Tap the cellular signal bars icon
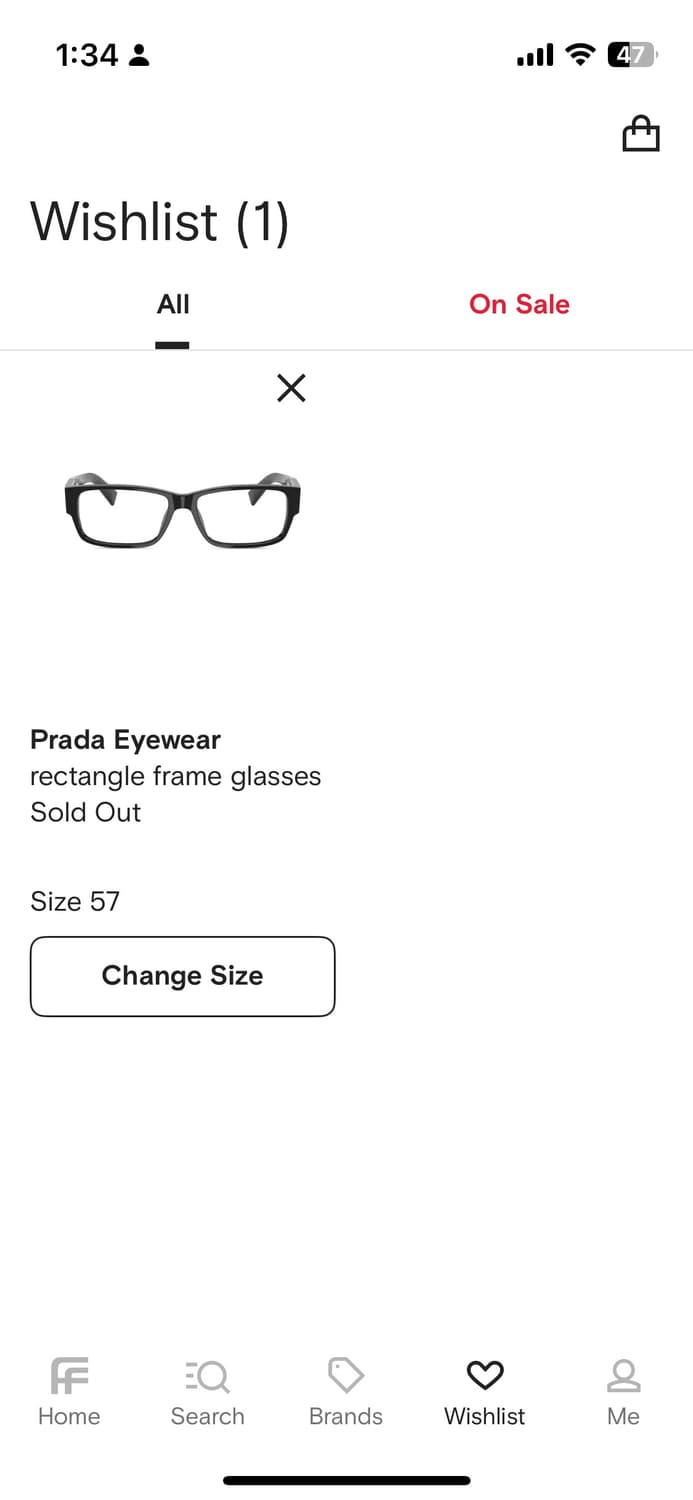 tap(535, 56)
